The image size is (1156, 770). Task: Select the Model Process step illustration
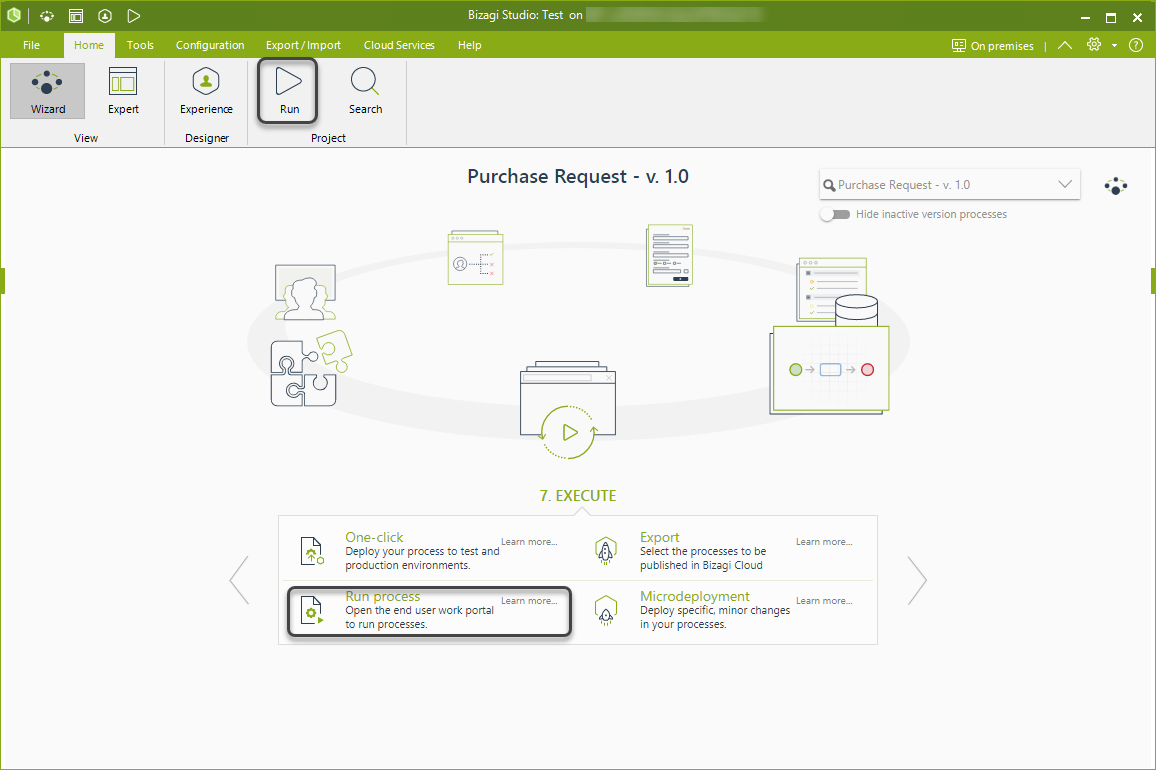829,370
